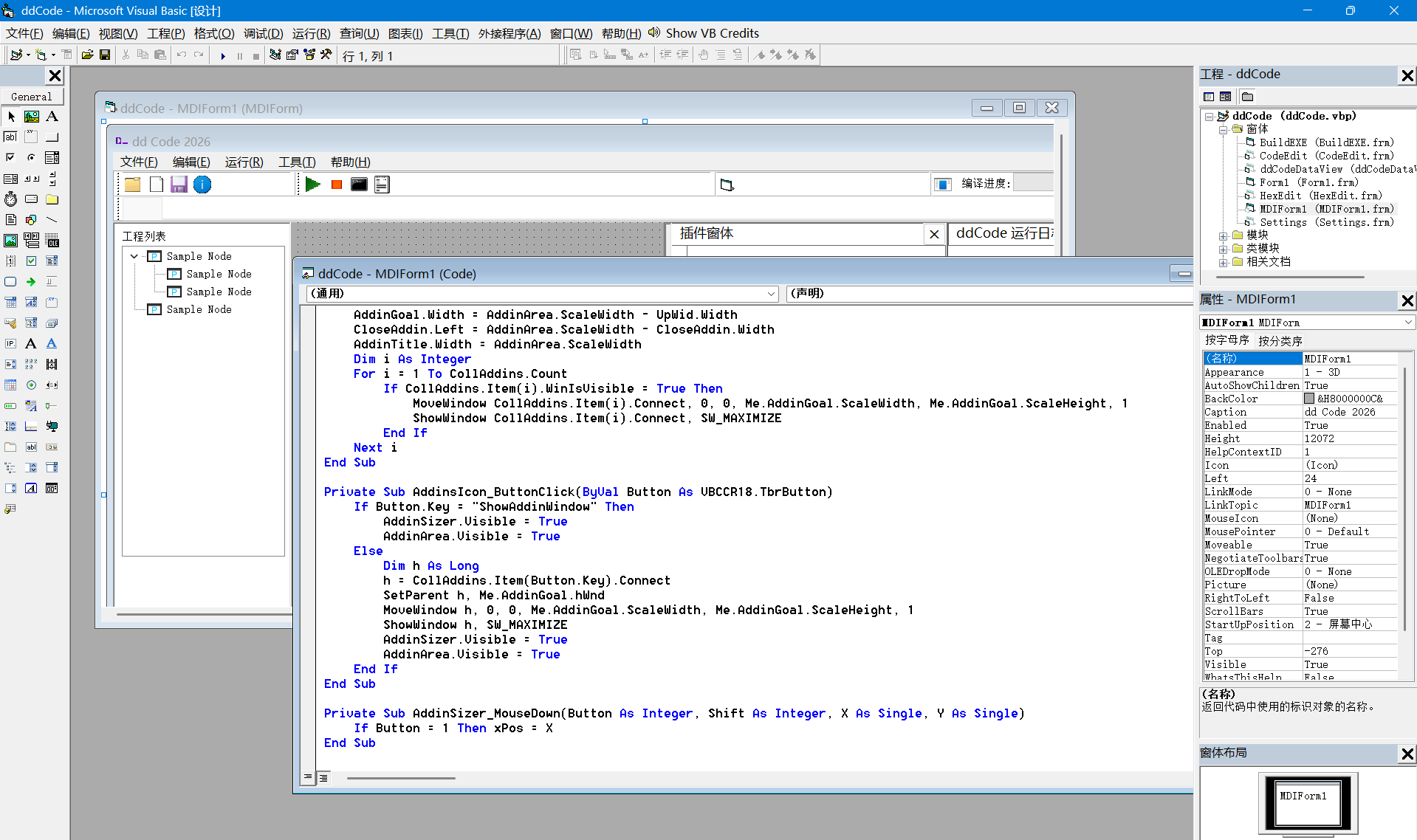Screen dimensions: 1417x840
Task: Open the 工程(P) menu
Action: click(x=165, y=33)
